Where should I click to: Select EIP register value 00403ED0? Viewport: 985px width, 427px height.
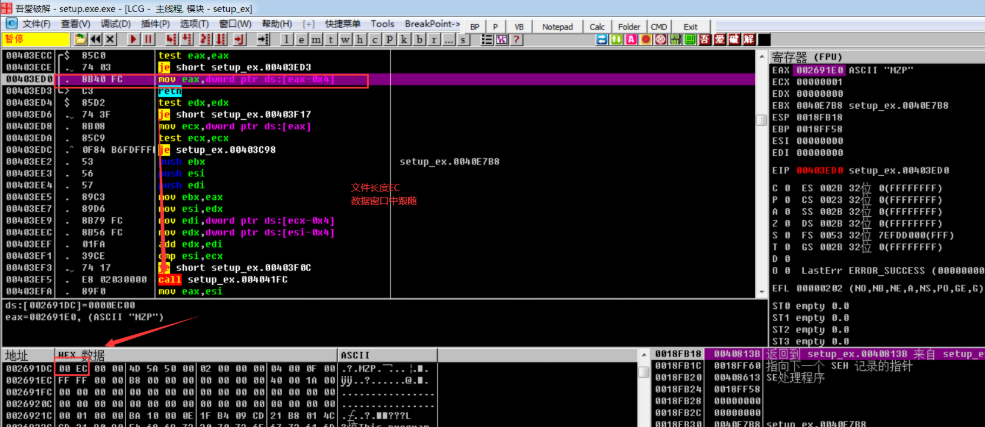coord(820,170)
